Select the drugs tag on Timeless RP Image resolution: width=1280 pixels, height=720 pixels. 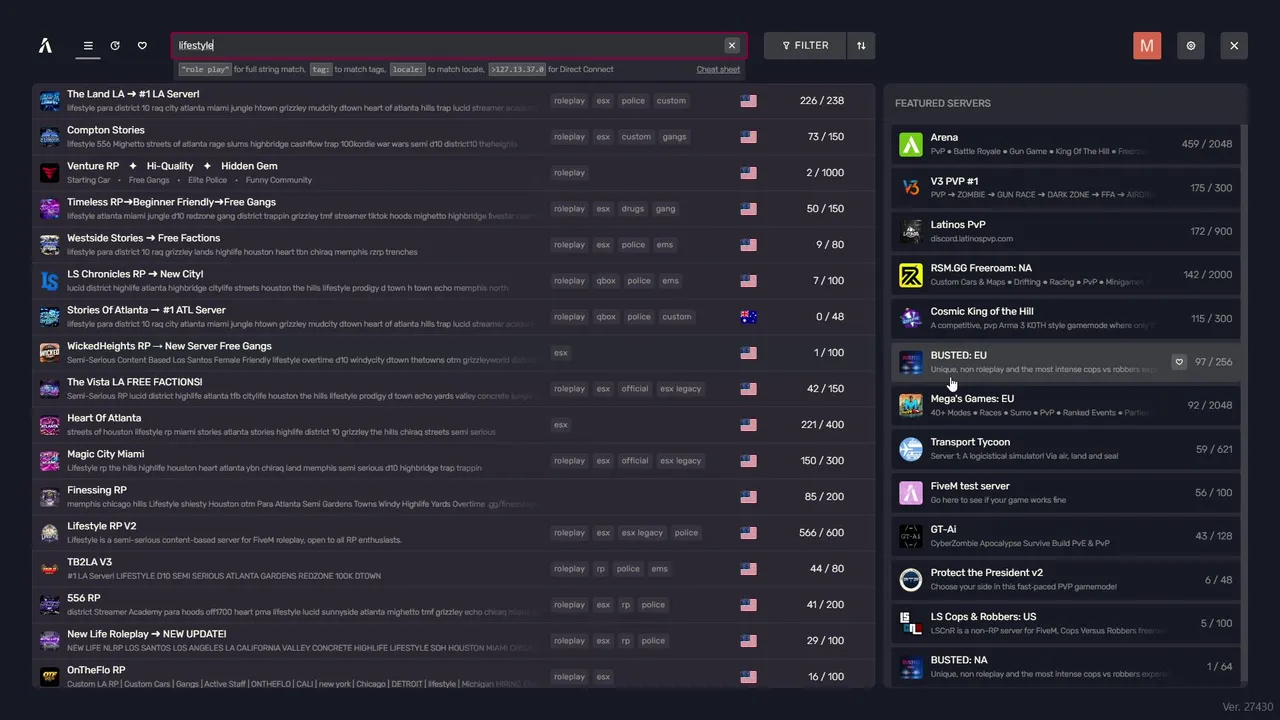tap(633, 209)
